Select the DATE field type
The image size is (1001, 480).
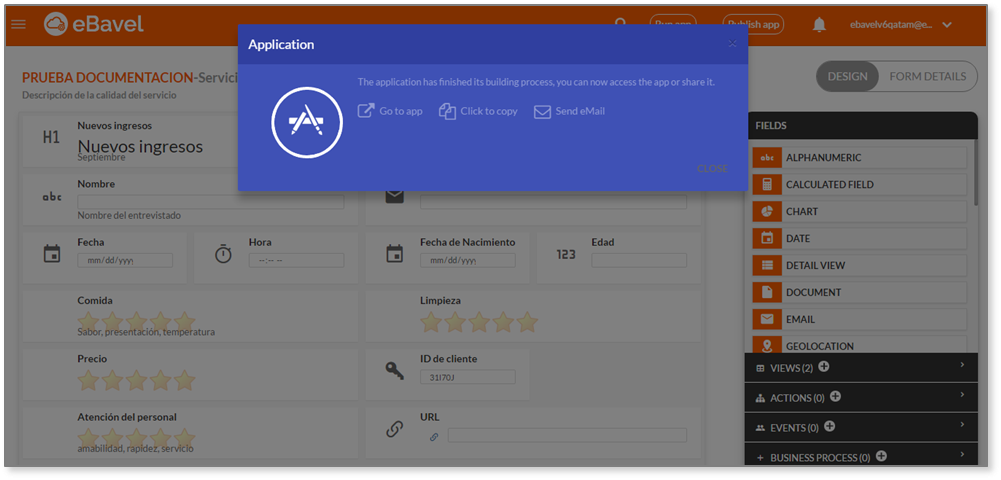coord(859,239)
